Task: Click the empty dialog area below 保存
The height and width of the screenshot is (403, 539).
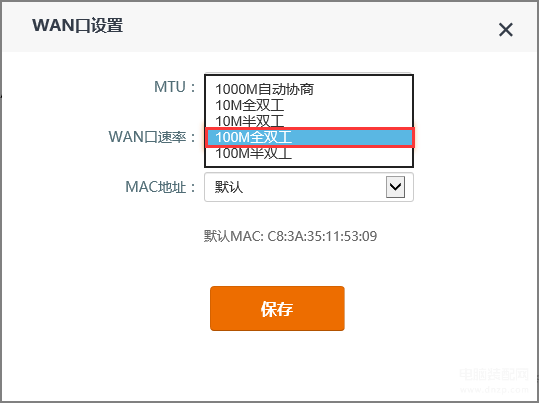Action: [277, 364]
